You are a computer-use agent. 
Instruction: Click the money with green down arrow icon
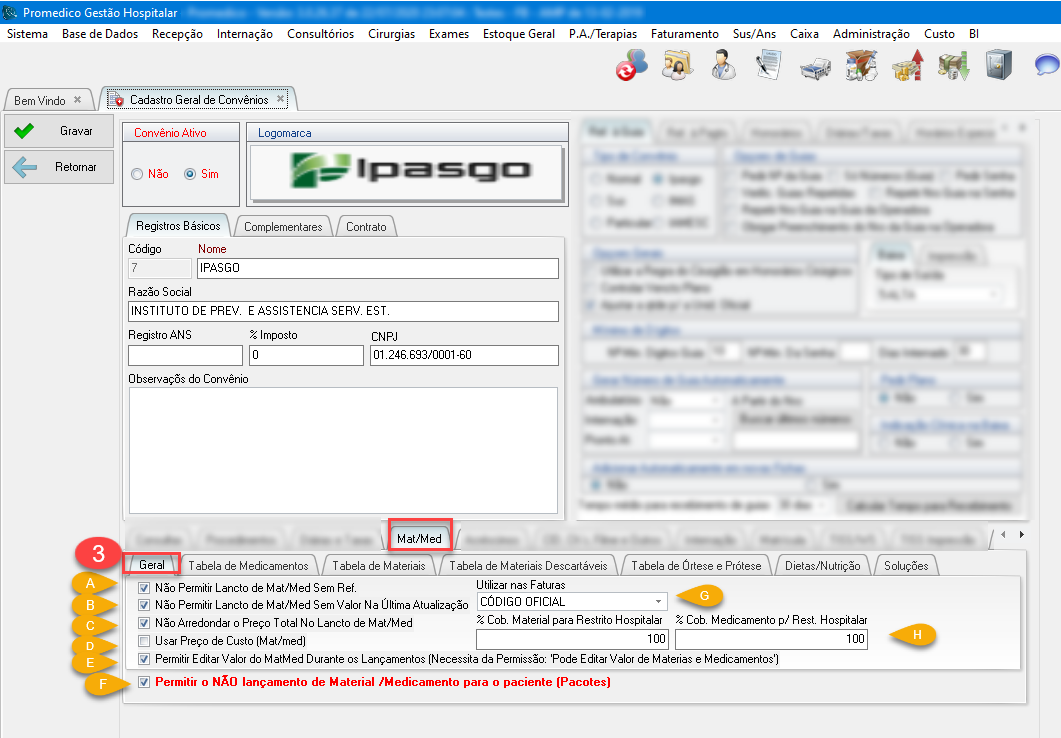pos(952,66)
